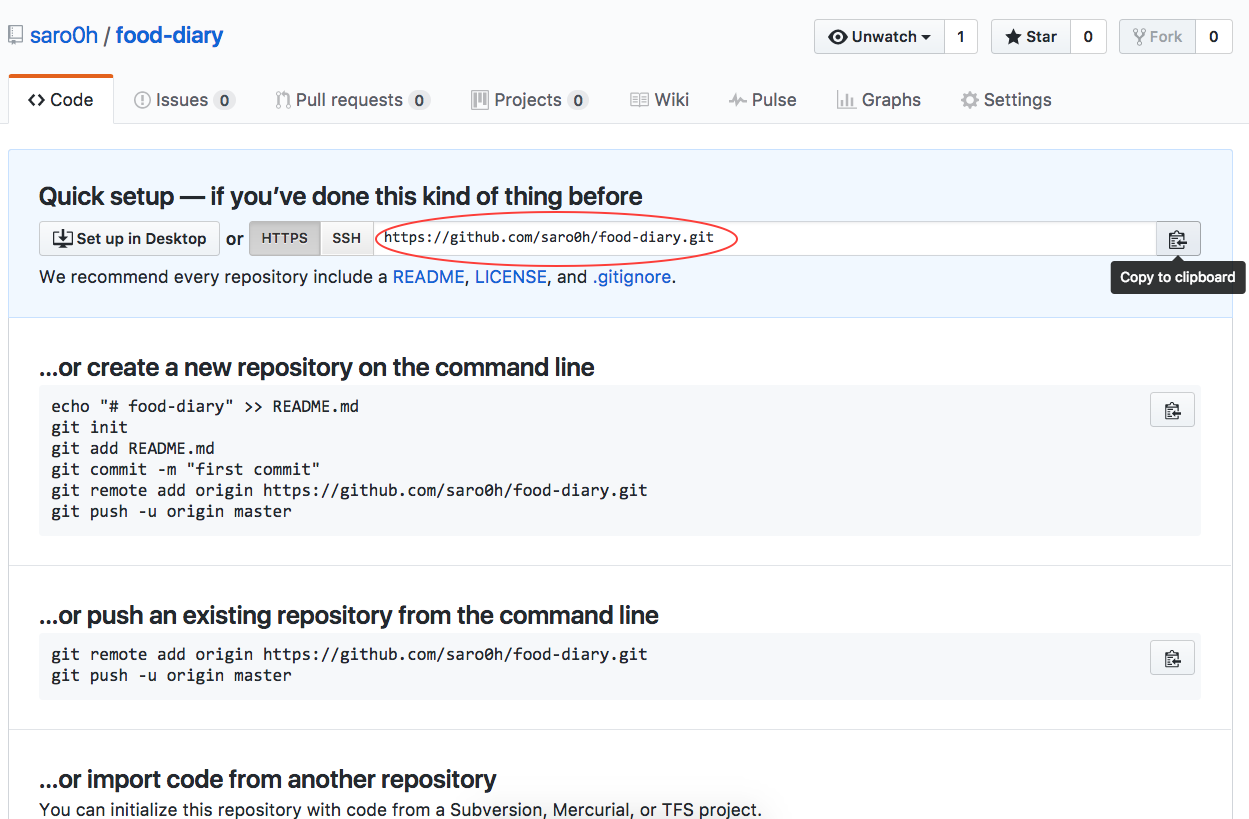Screen dimensions: 1249x819
Task: Copy the create new repository commands
Action: pyautogui.click(x=1173, y=410)
